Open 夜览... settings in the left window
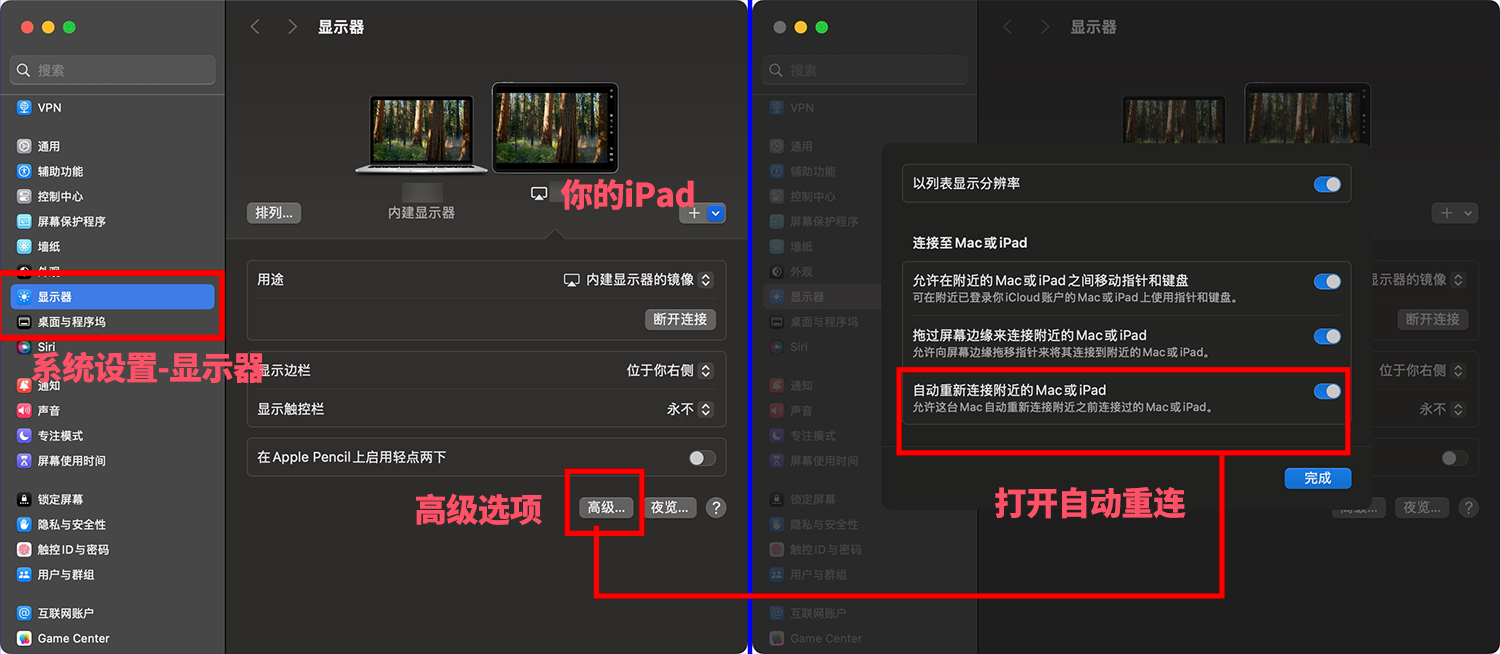The width and height of the screenshot is (1500, 654). (669, 507)
